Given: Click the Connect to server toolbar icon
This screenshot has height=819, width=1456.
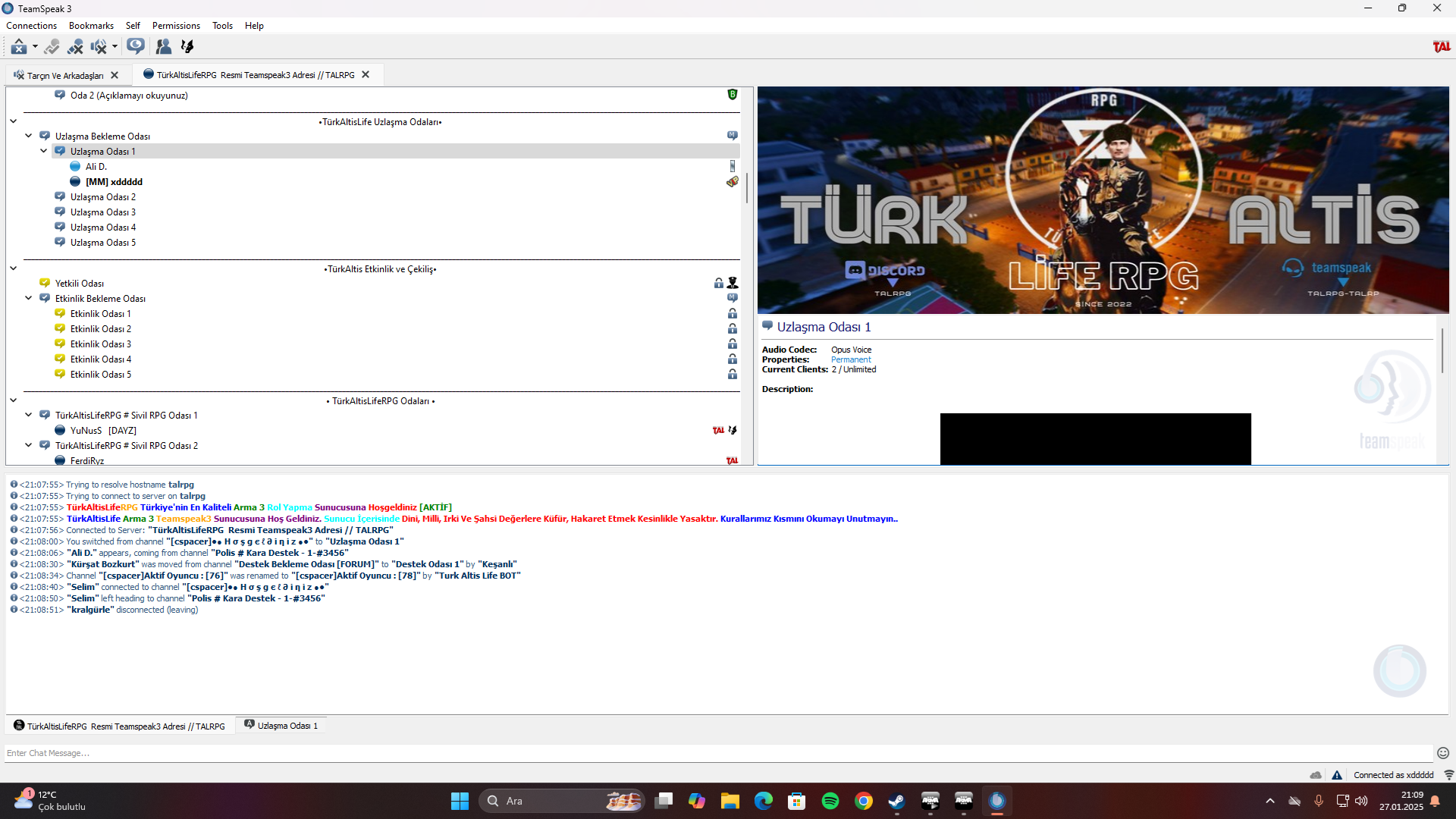Looking at the screenshot, I should [x=19, y=47].
